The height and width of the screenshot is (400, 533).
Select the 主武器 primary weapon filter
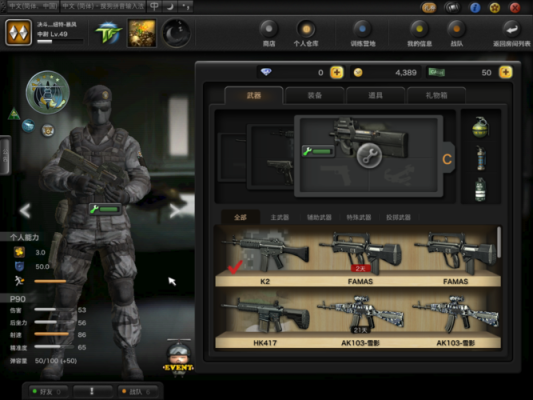coord(280,217)
